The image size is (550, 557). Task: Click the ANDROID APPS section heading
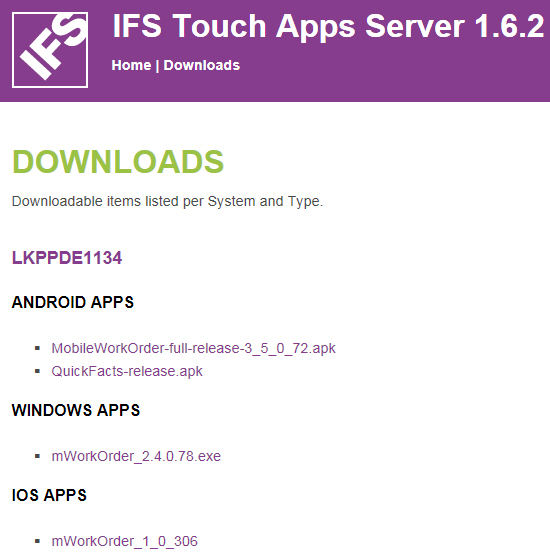(x=73, y=302)
